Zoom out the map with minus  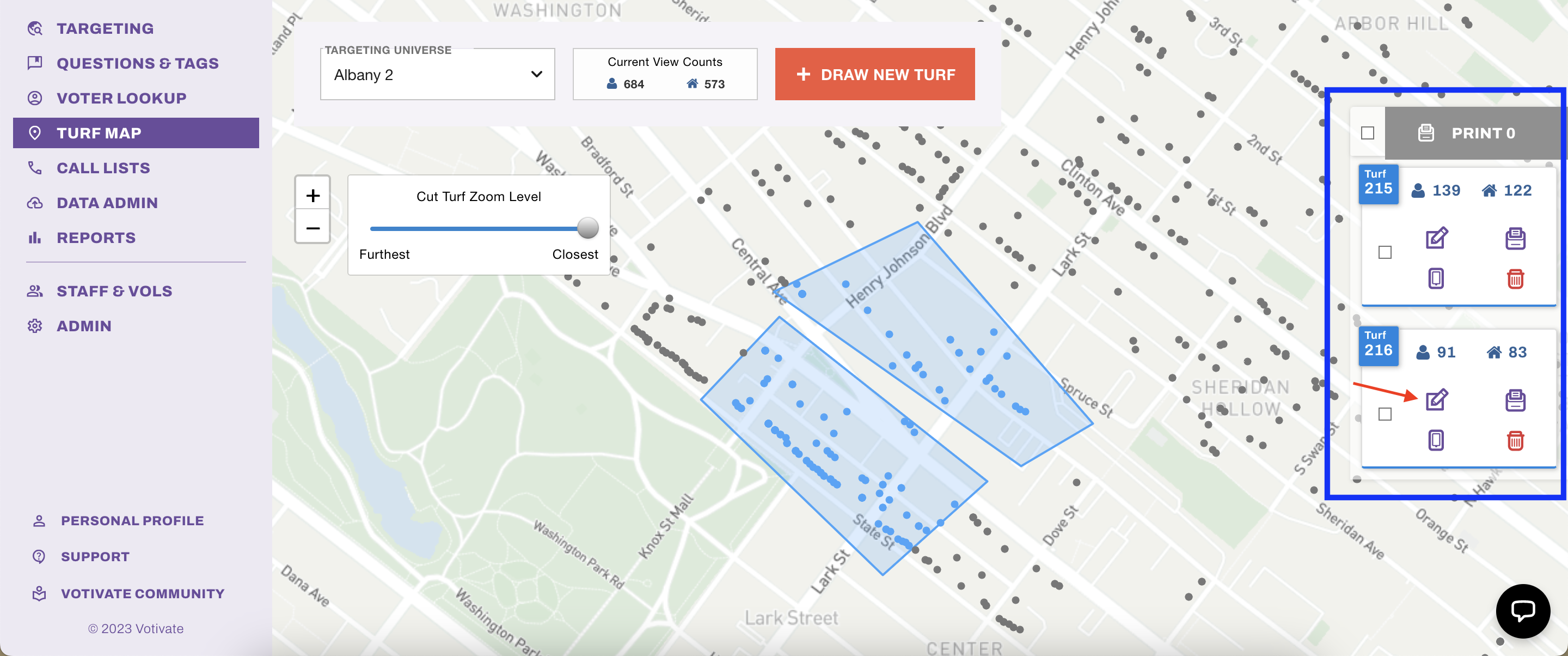coord(313,228)
